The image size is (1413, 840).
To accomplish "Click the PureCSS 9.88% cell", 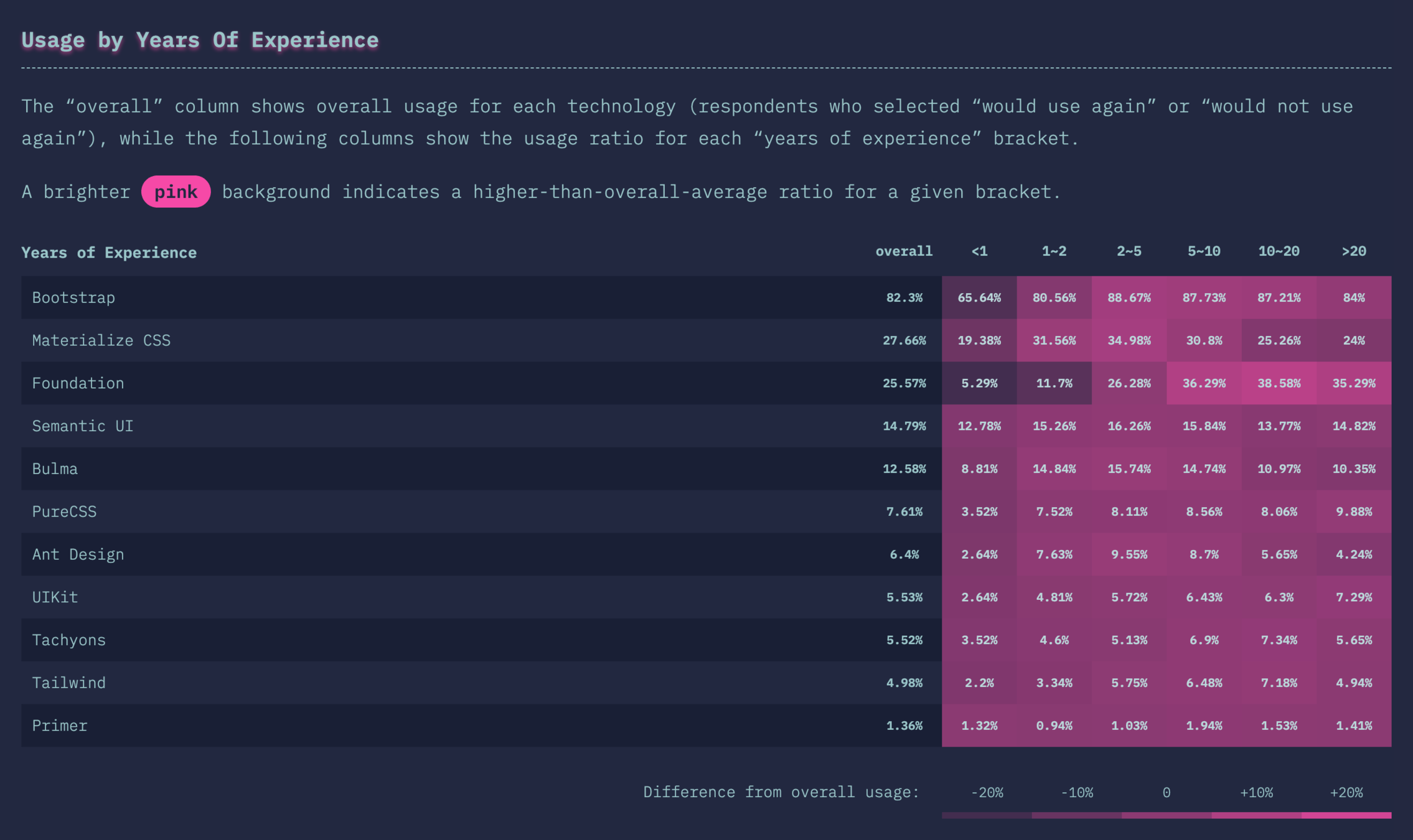I will pos(1353,511).
